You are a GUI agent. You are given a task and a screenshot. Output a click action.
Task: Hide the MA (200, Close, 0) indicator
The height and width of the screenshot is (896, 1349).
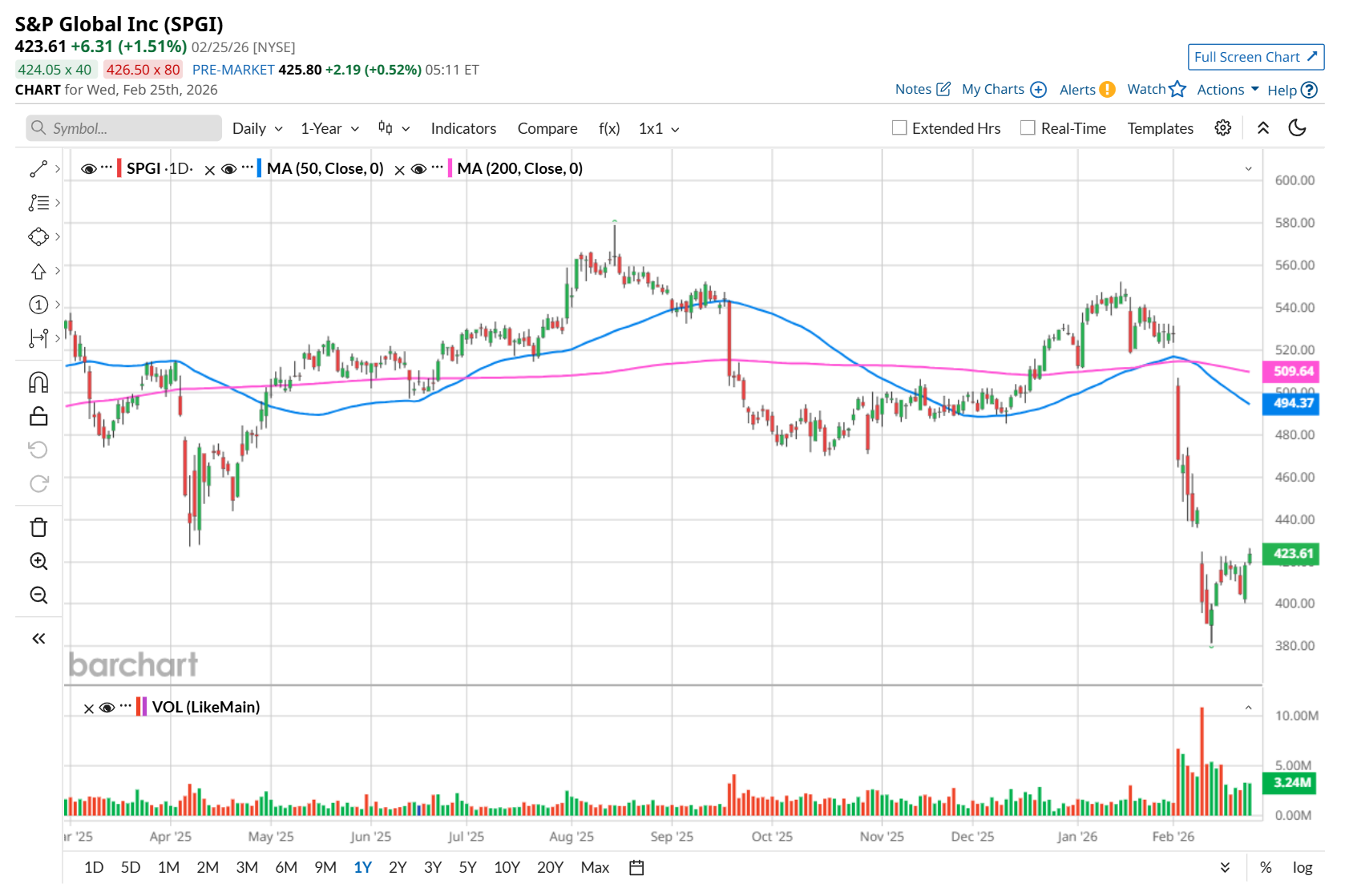418,169
